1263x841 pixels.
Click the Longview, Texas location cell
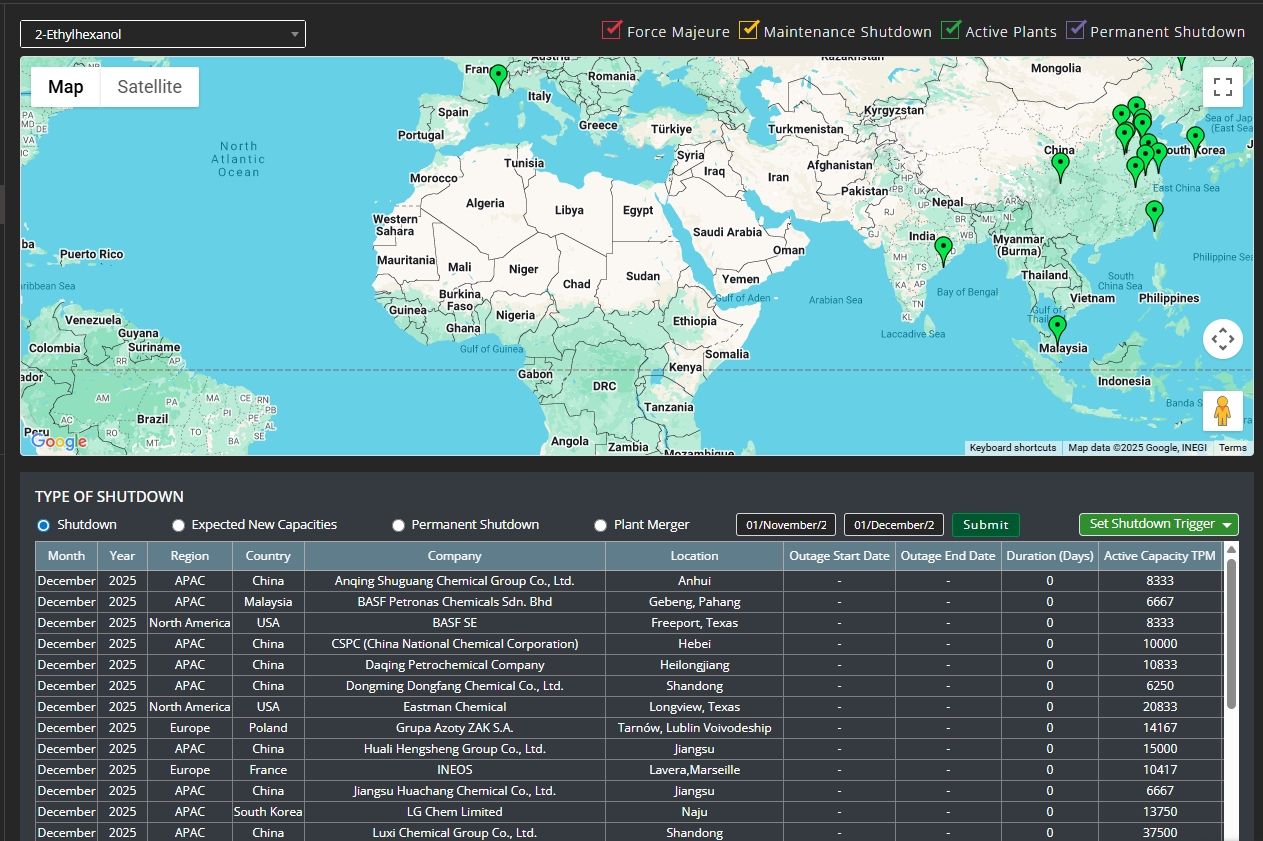click(x=695, y=707)
